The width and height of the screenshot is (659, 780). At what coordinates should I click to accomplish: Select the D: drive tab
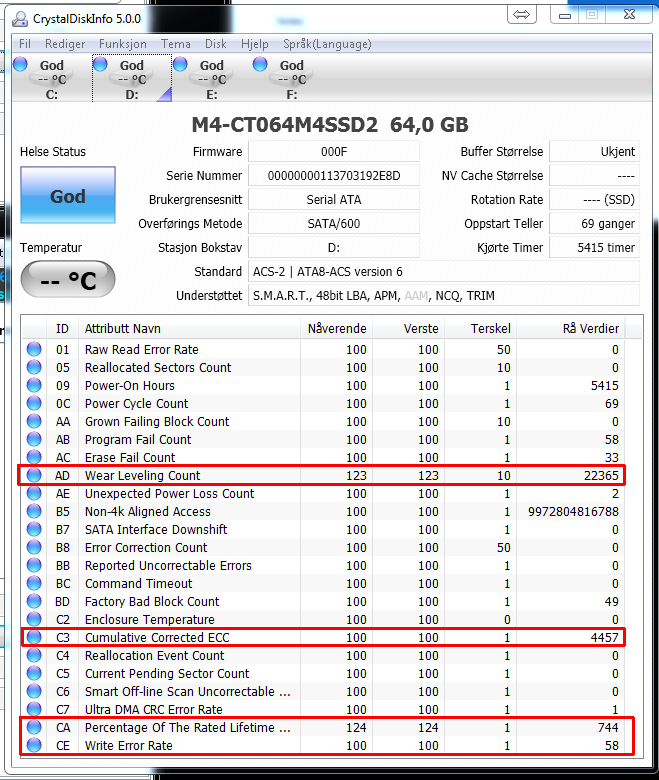pos(132,79)
